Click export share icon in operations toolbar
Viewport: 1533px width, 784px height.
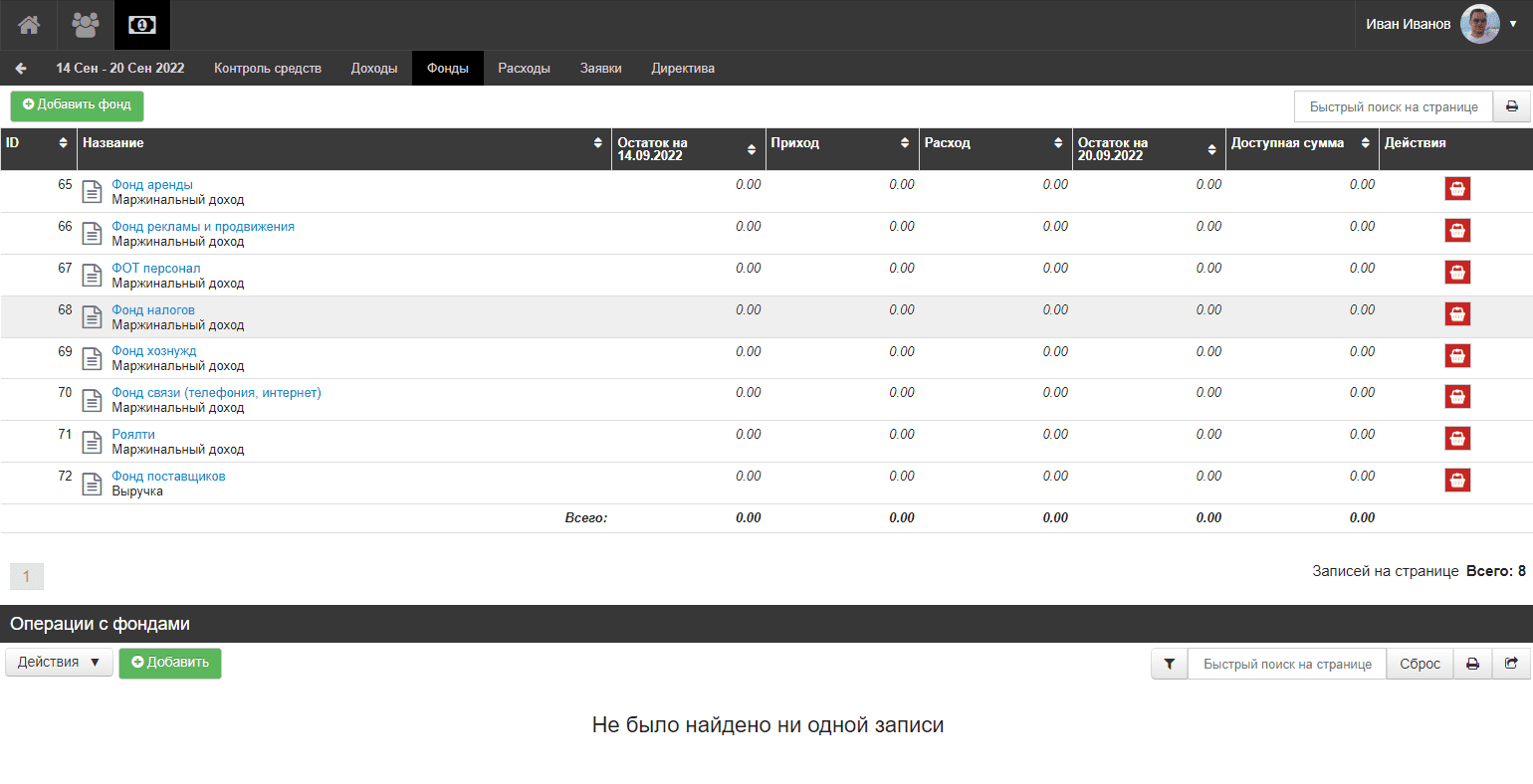click(x=1511, y=664)
